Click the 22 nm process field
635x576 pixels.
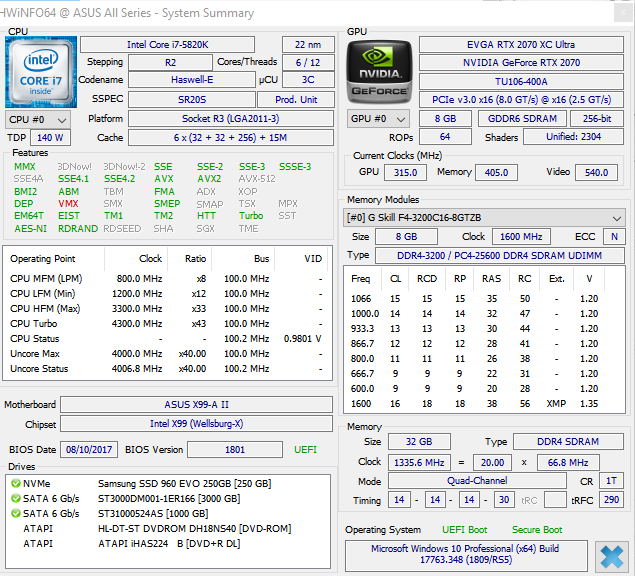pos(308,45)
